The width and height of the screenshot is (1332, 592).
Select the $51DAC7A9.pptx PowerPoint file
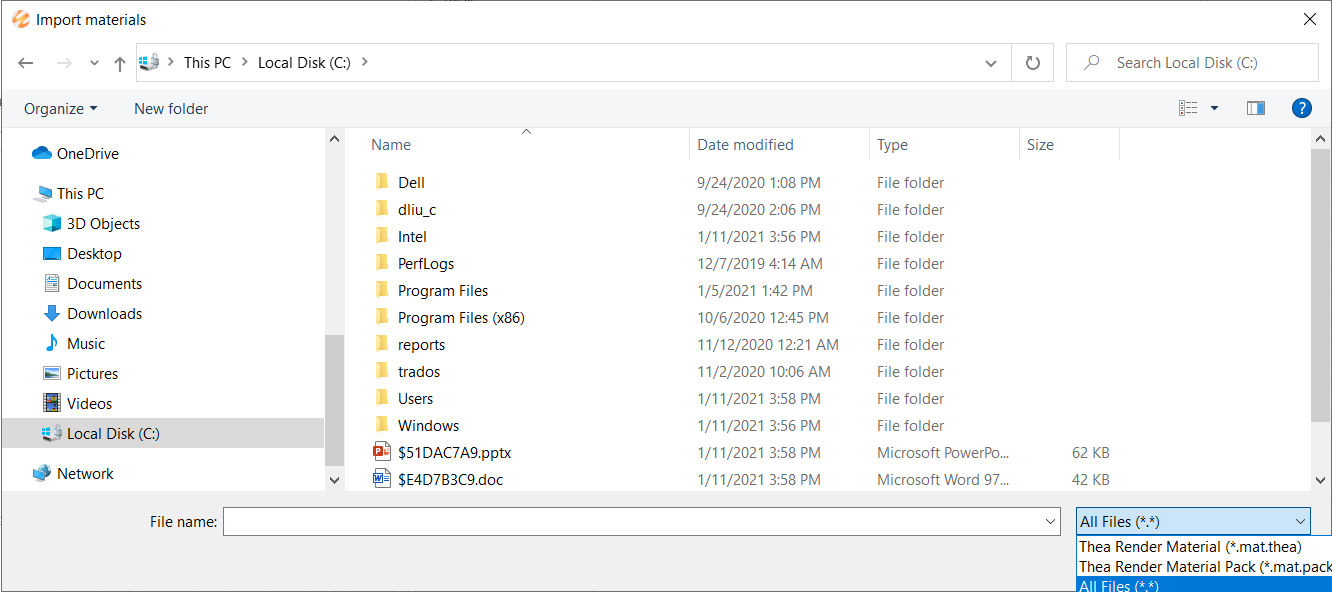(x=453, y=453)
